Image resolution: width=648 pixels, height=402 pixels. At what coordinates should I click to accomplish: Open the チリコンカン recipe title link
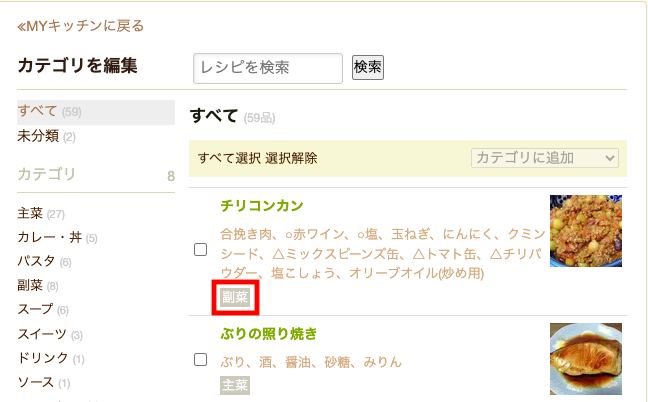262,205
